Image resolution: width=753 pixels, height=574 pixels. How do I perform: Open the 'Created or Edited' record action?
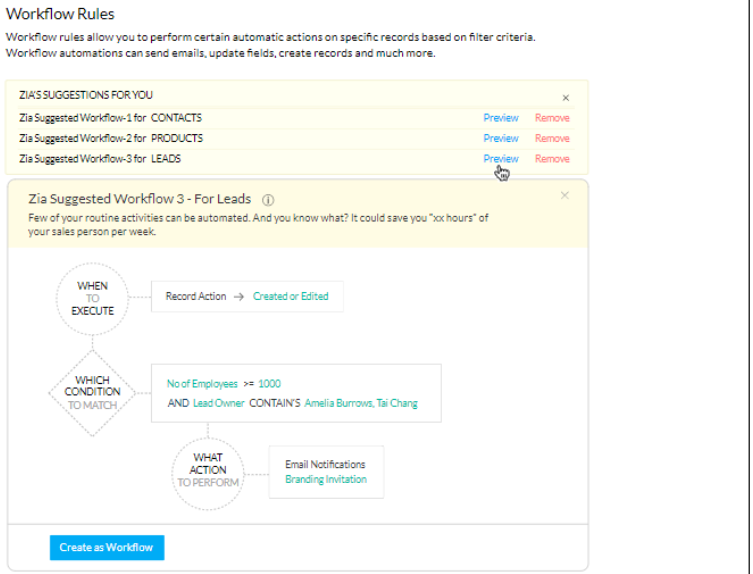point(290,296)
